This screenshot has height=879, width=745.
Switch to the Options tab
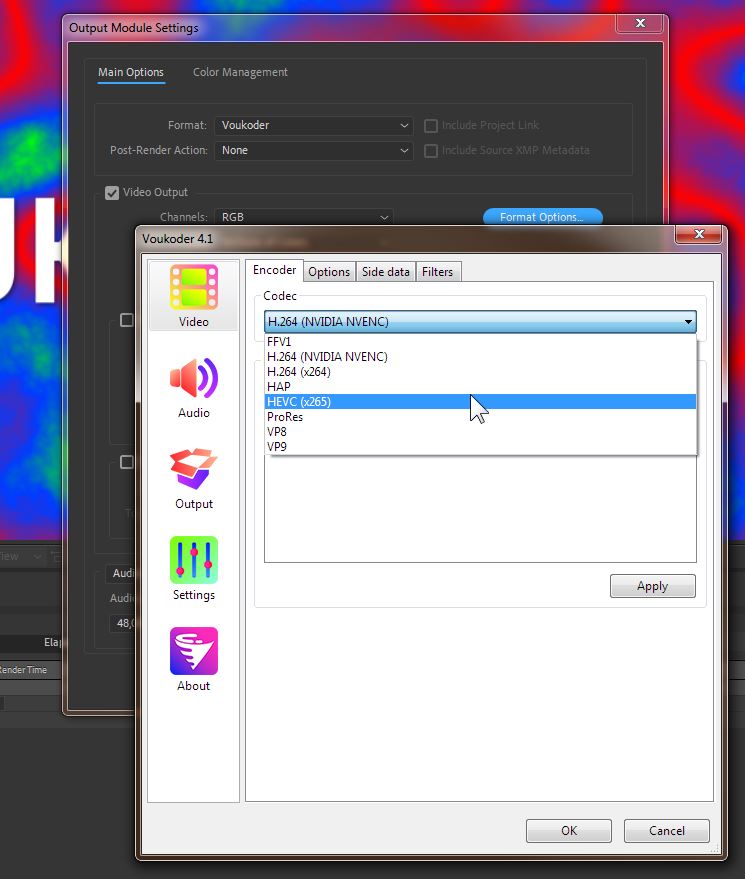(x=329, y=272)
